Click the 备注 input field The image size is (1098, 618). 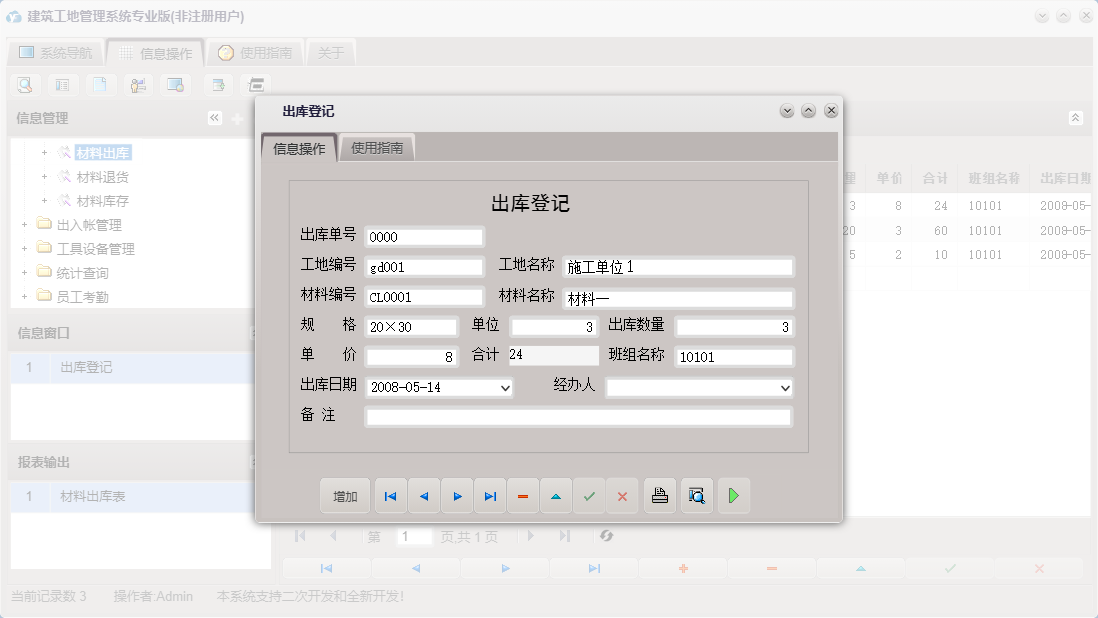click(x=579, y=417)
